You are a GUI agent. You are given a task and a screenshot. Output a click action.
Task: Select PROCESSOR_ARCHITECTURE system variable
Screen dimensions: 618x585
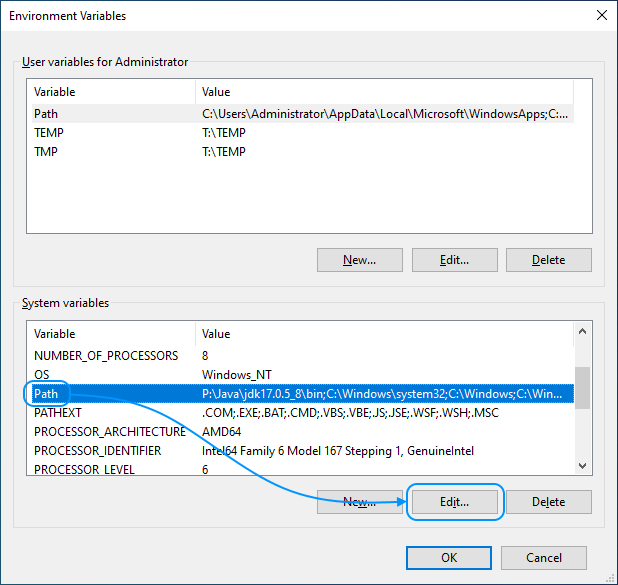[x=303, y=431]
